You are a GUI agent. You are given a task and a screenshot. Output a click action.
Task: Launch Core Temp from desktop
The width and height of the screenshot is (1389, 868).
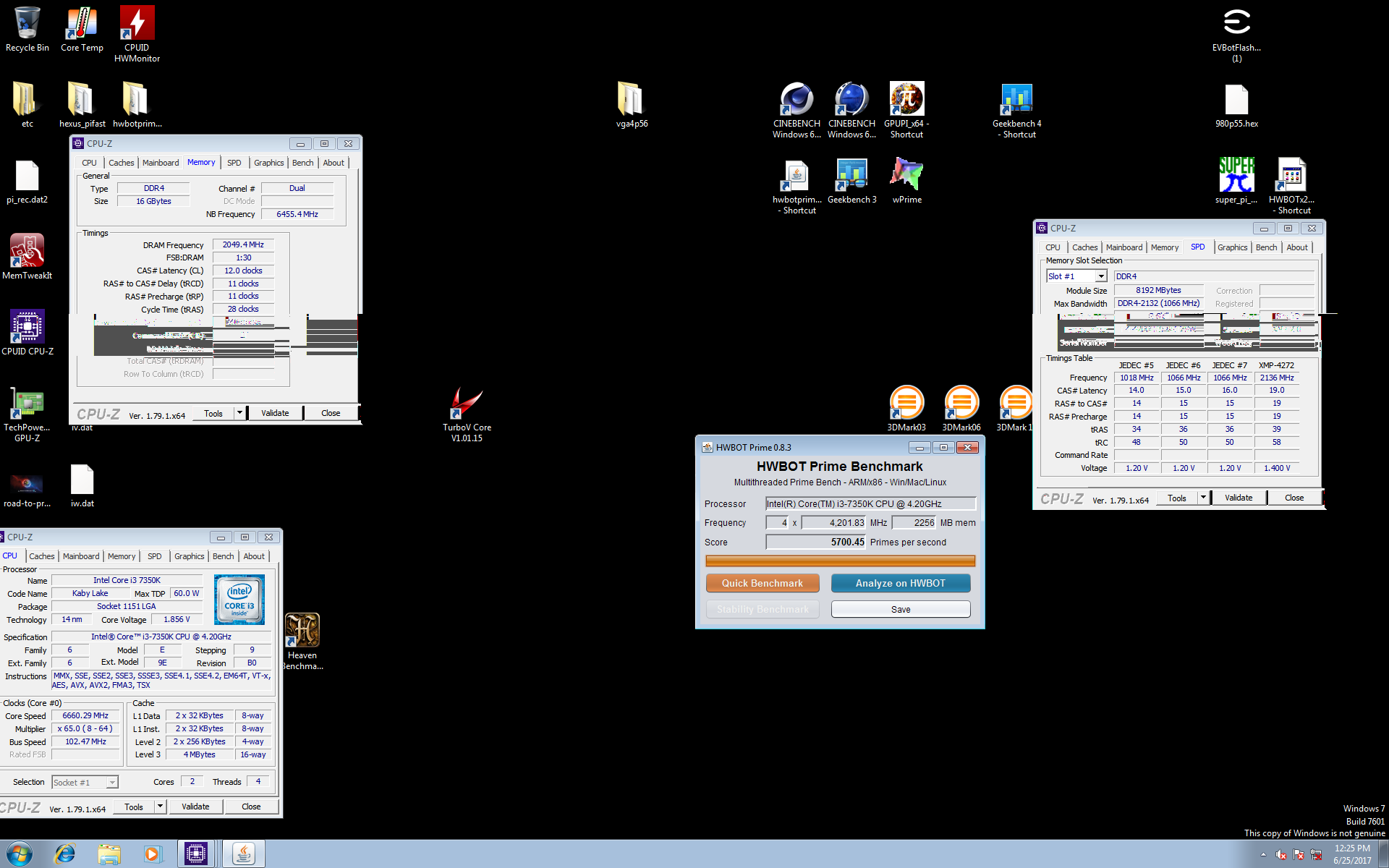(82, 29)
